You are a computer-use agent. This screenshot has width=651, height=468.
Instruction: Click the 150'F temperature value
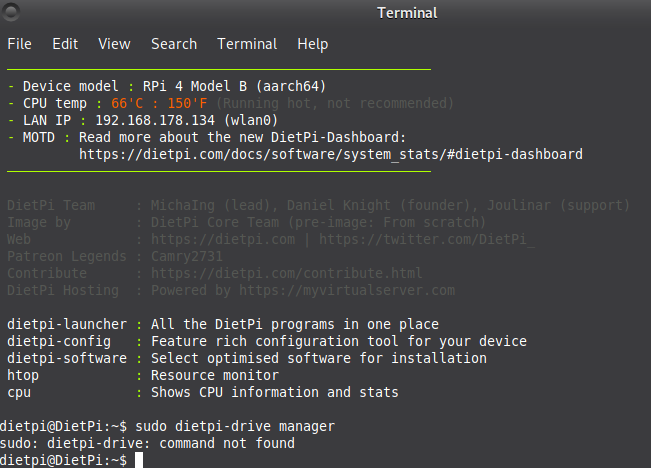(x=187, y=103)
